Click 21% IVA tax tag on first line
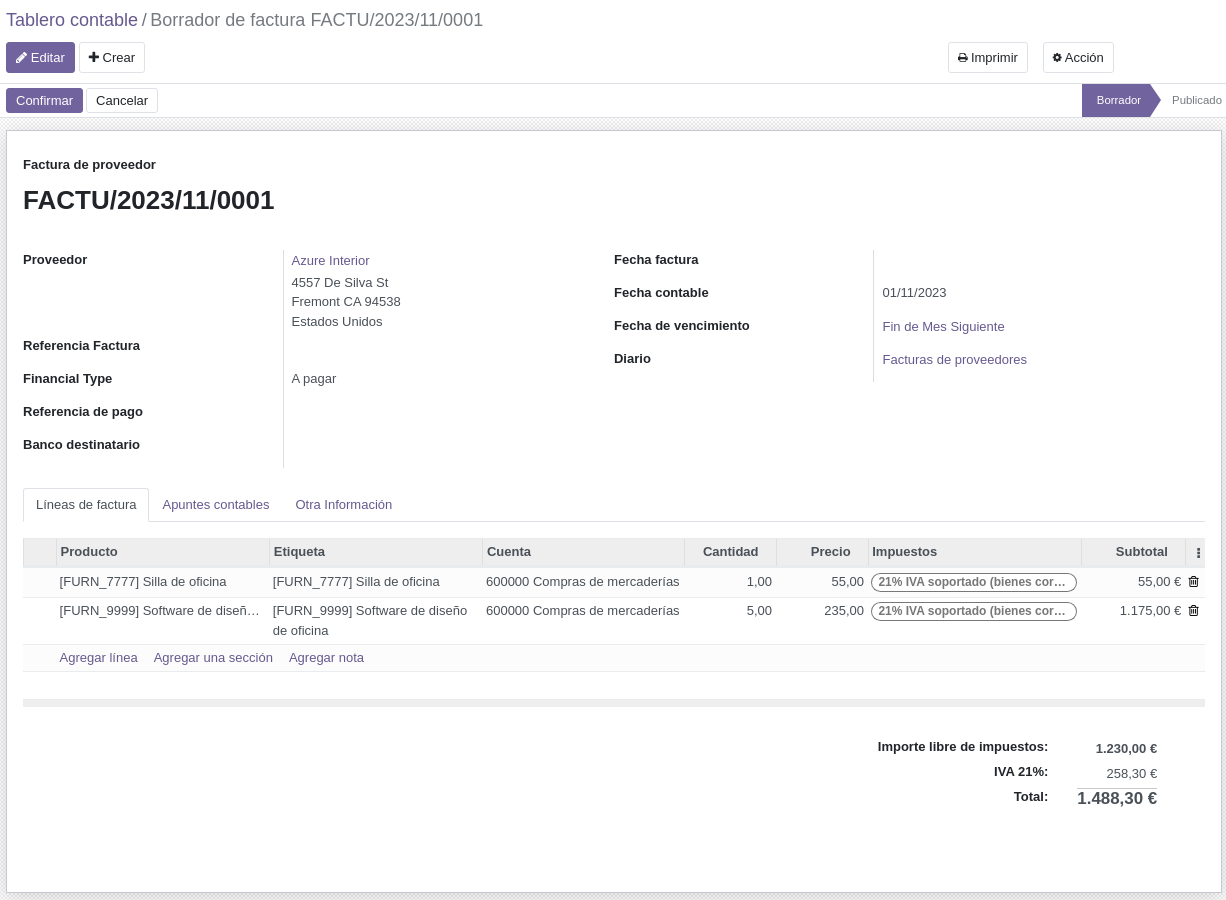This screenshot has height=900, width=1226. 974,582
